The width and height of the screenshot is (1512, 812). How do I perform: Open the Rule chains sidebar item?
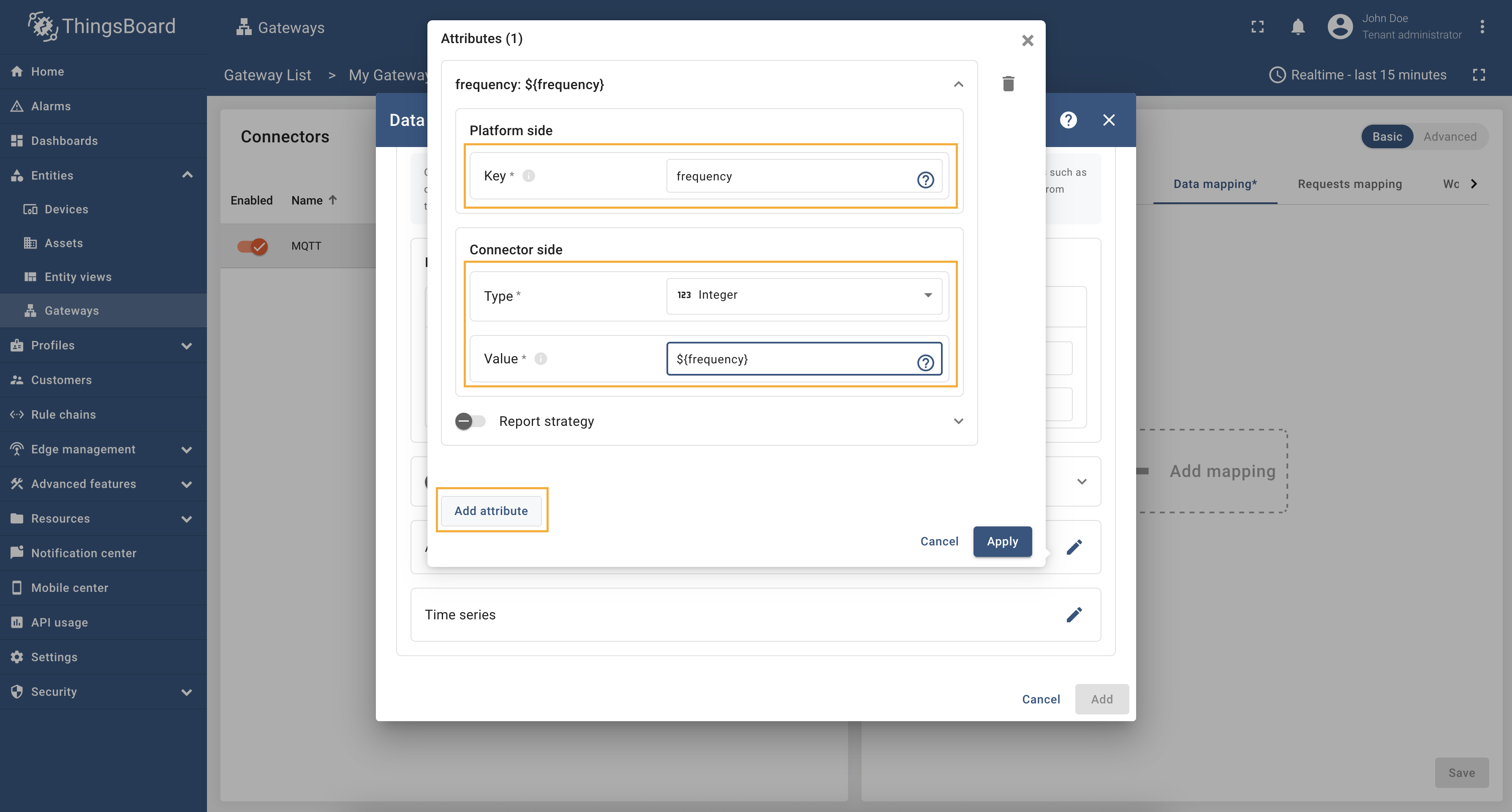pos(63,414)
